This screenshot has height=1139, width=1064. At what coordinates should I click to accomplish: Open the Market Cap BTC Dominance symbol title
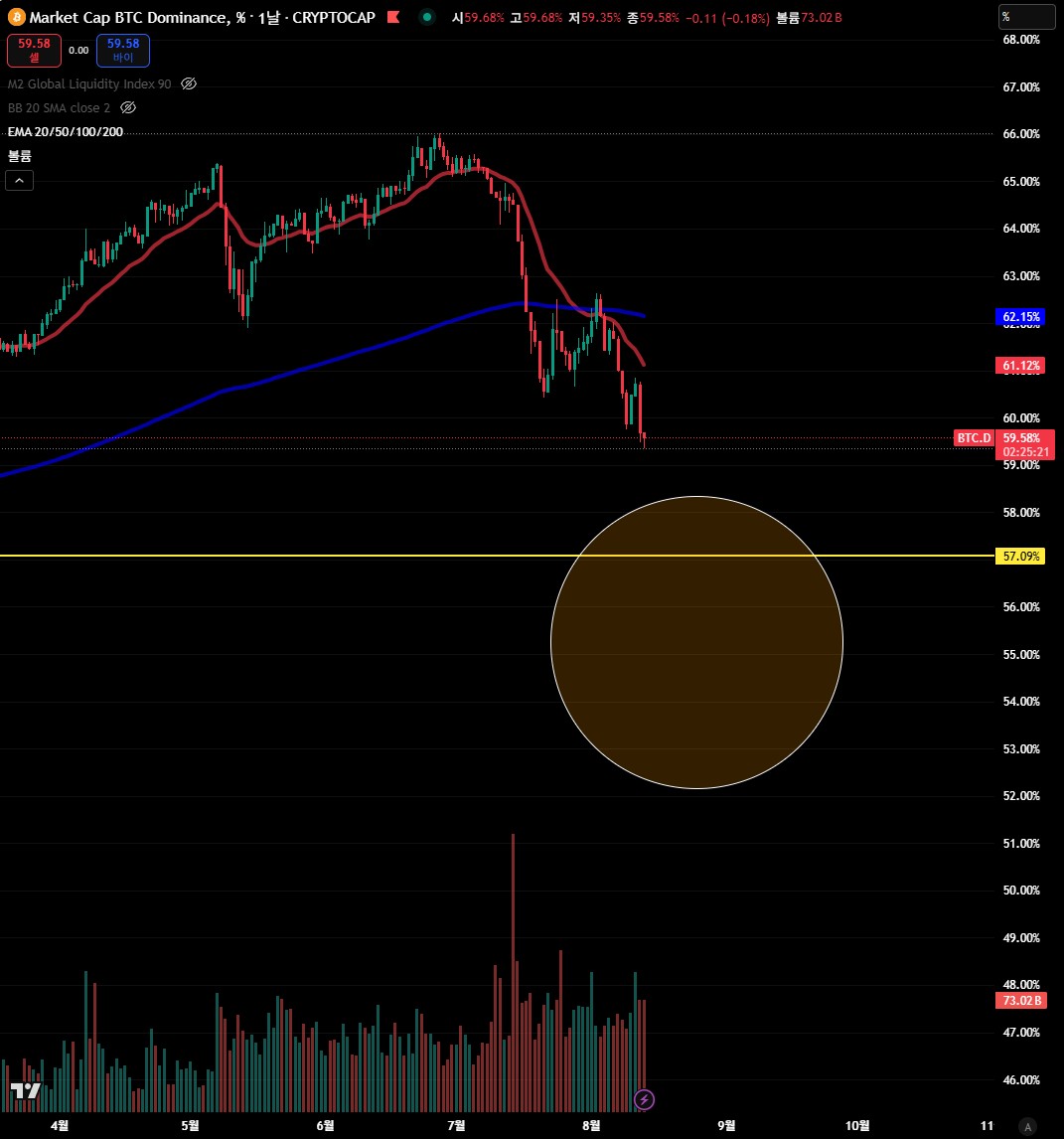pos(202,18)
